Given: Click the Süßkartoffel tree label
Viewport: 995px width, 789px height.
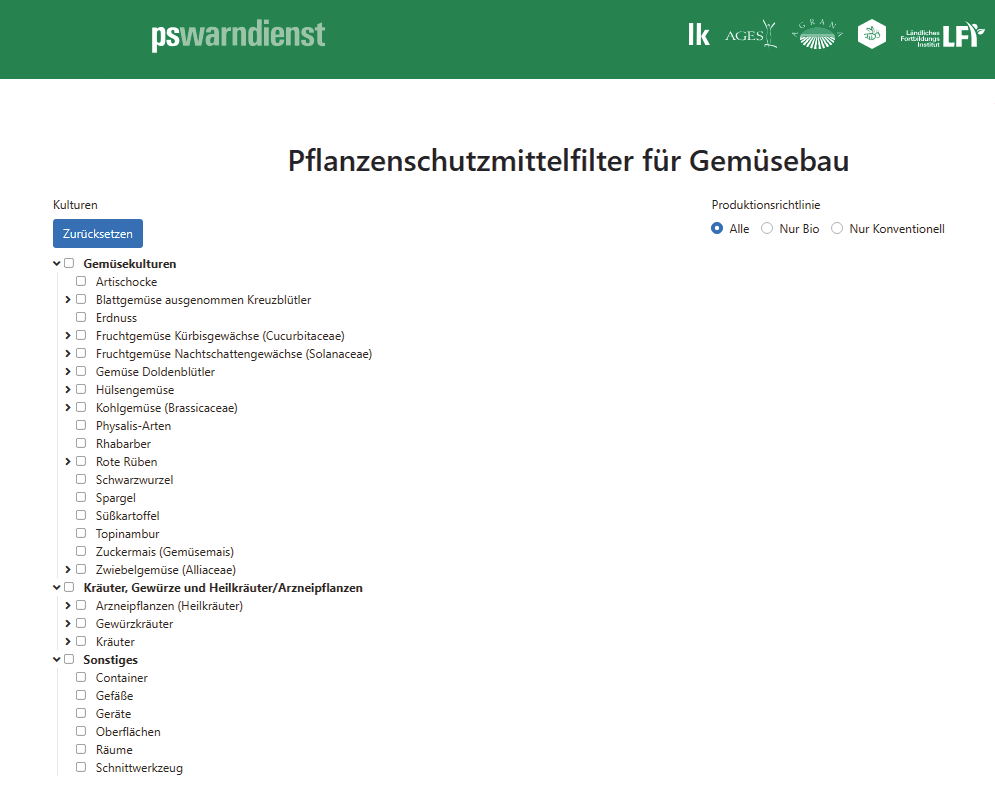Looking at the screenshot, I should coord(127,516).
